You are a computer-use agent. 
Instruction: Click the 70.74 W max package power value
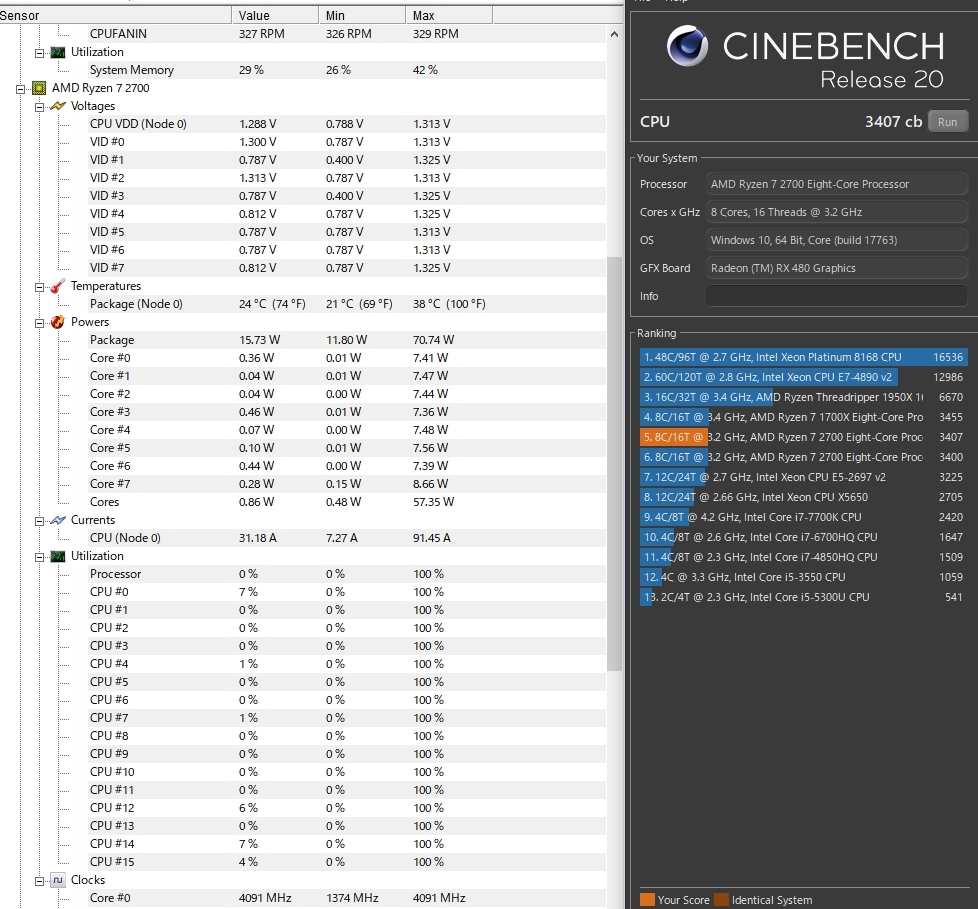tap(433, 340)
